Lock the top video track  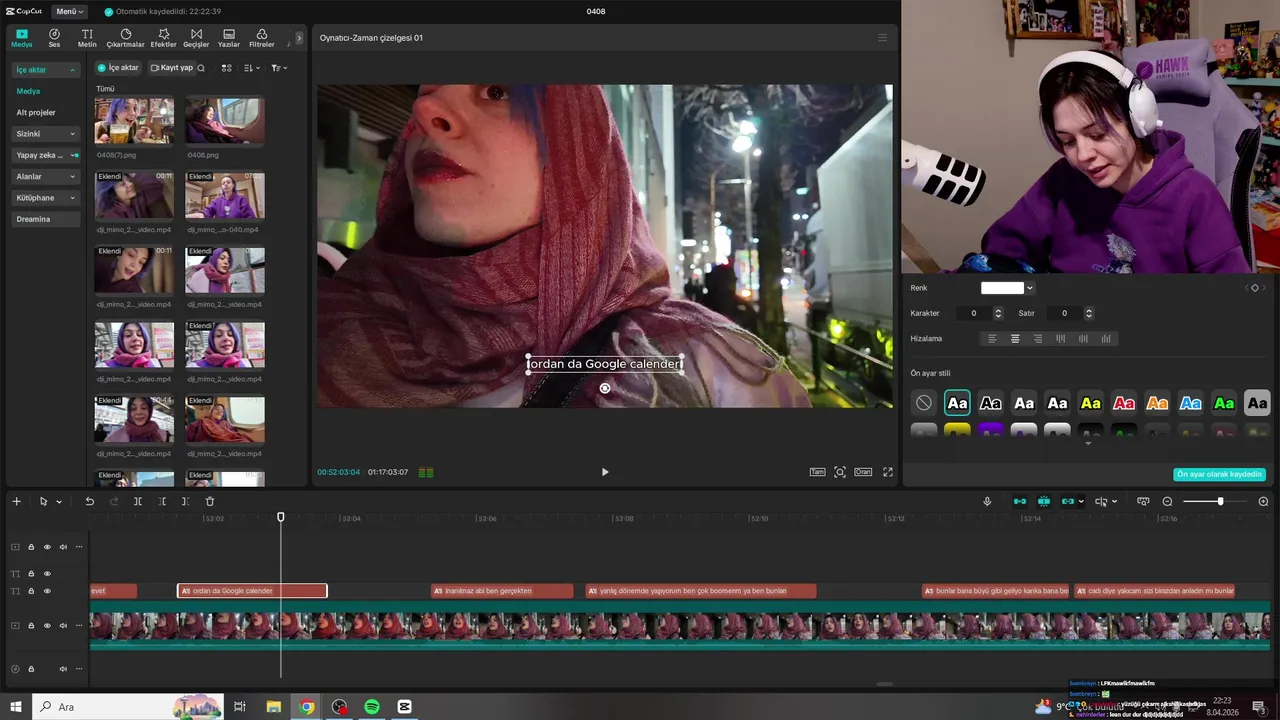pos(31,547)
